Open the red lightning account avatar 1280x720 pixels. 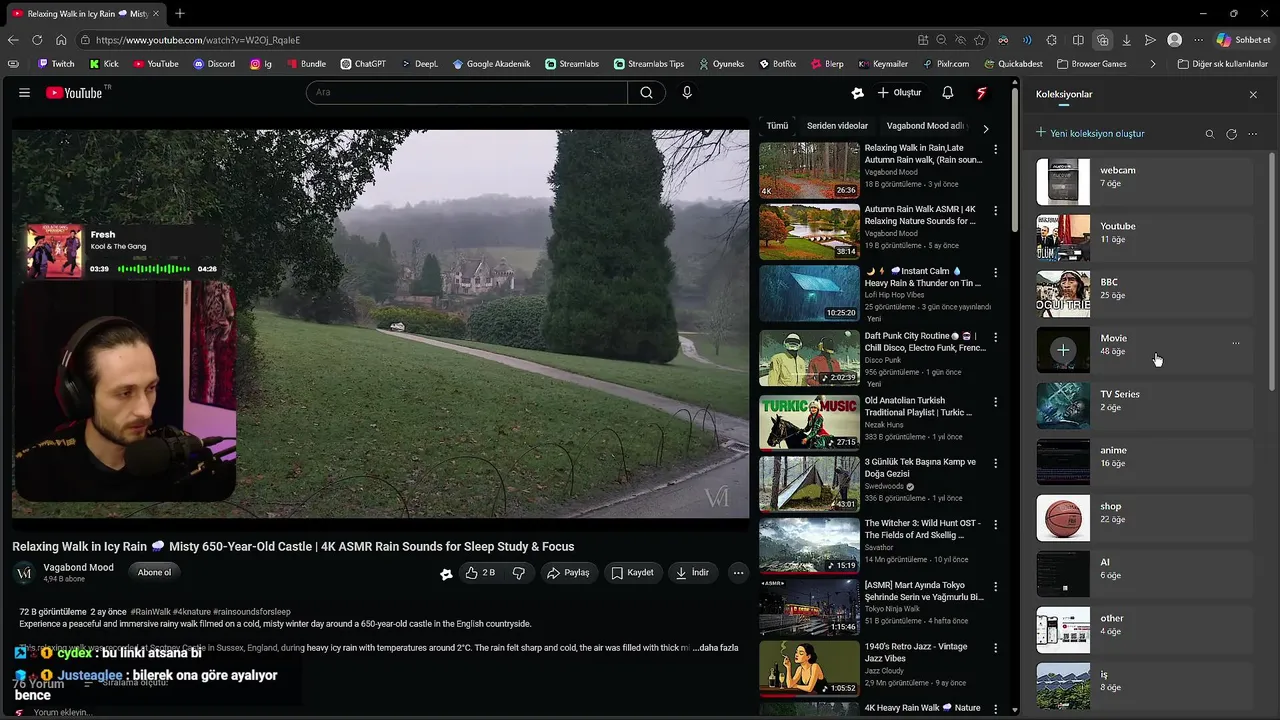coord(982,92)
